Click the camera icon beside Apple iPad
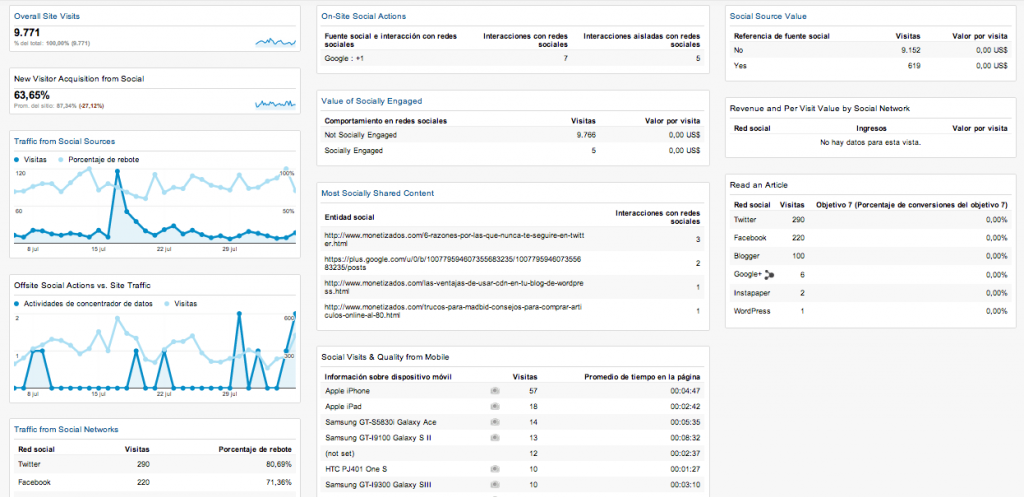1024x497 pixels. [x=495, y=407]
